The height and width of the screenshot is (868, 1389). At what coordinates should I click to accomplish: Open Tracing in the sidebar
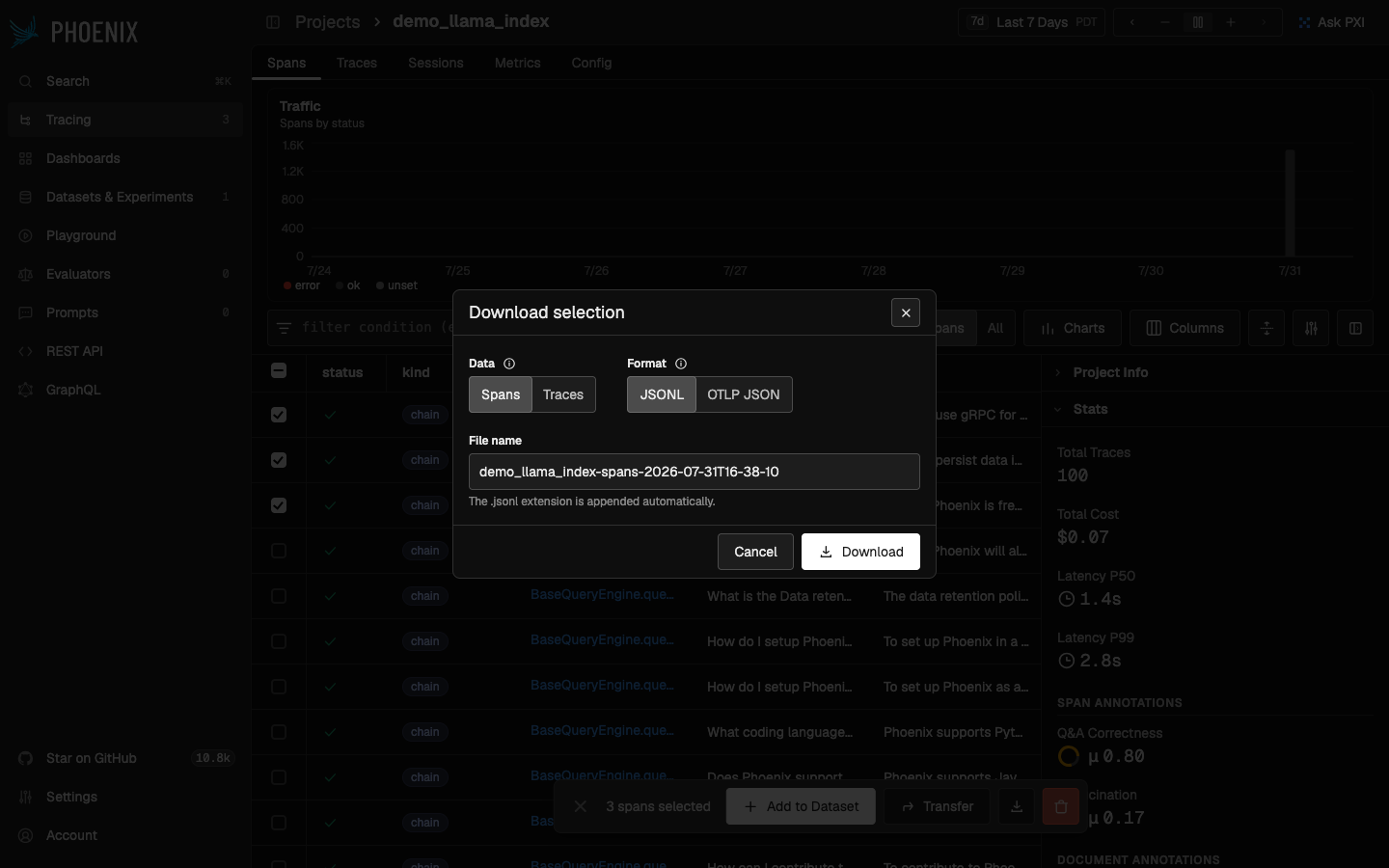point(125,120)
